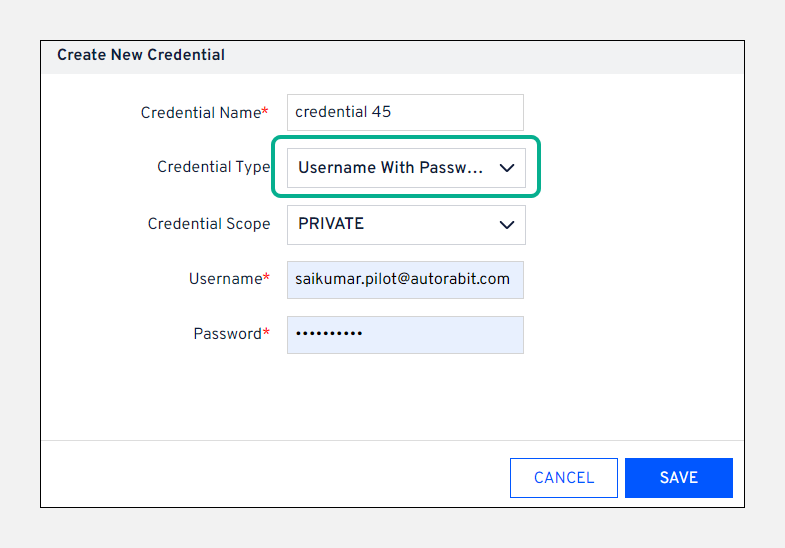Viewport: 785px width, 548px height.
Task: Select the Password label
Action: tap(227, 334)
